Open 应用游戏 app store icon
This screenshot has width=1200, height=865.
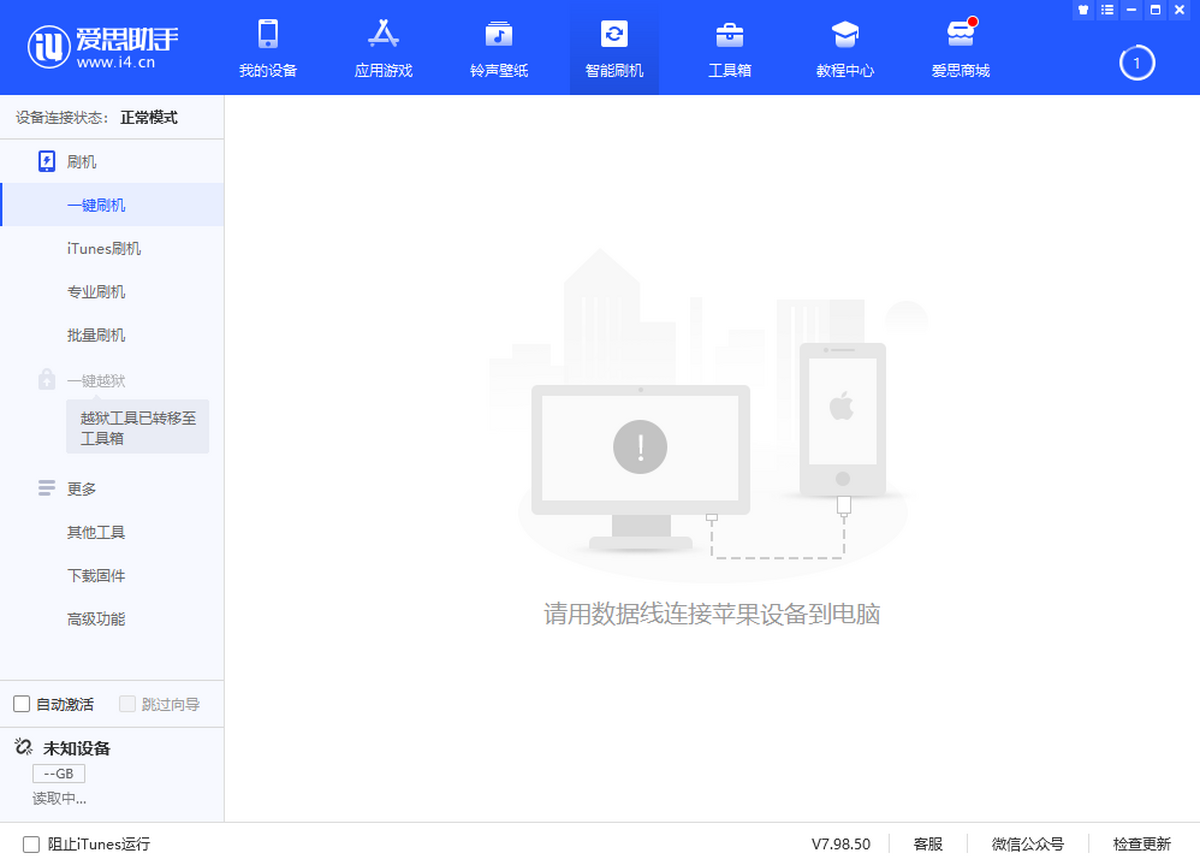coord(383,35)
